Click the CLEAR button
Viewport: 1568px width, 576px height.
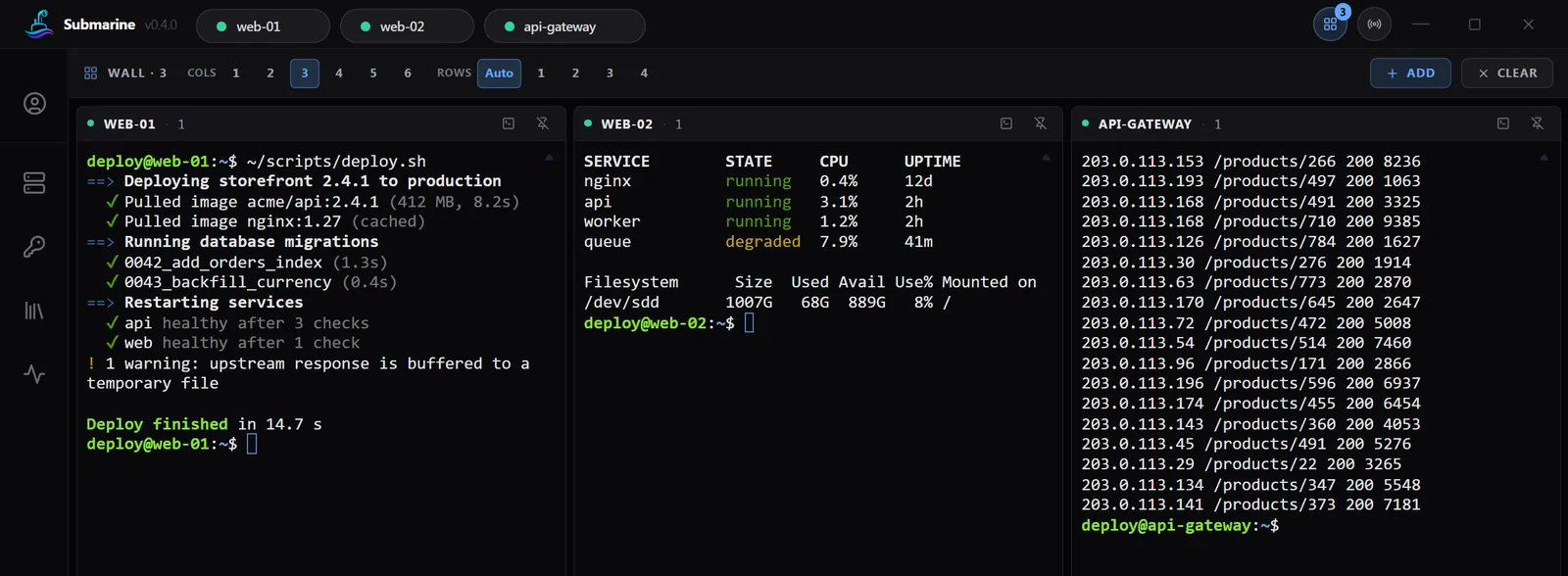coord(1507,73)
